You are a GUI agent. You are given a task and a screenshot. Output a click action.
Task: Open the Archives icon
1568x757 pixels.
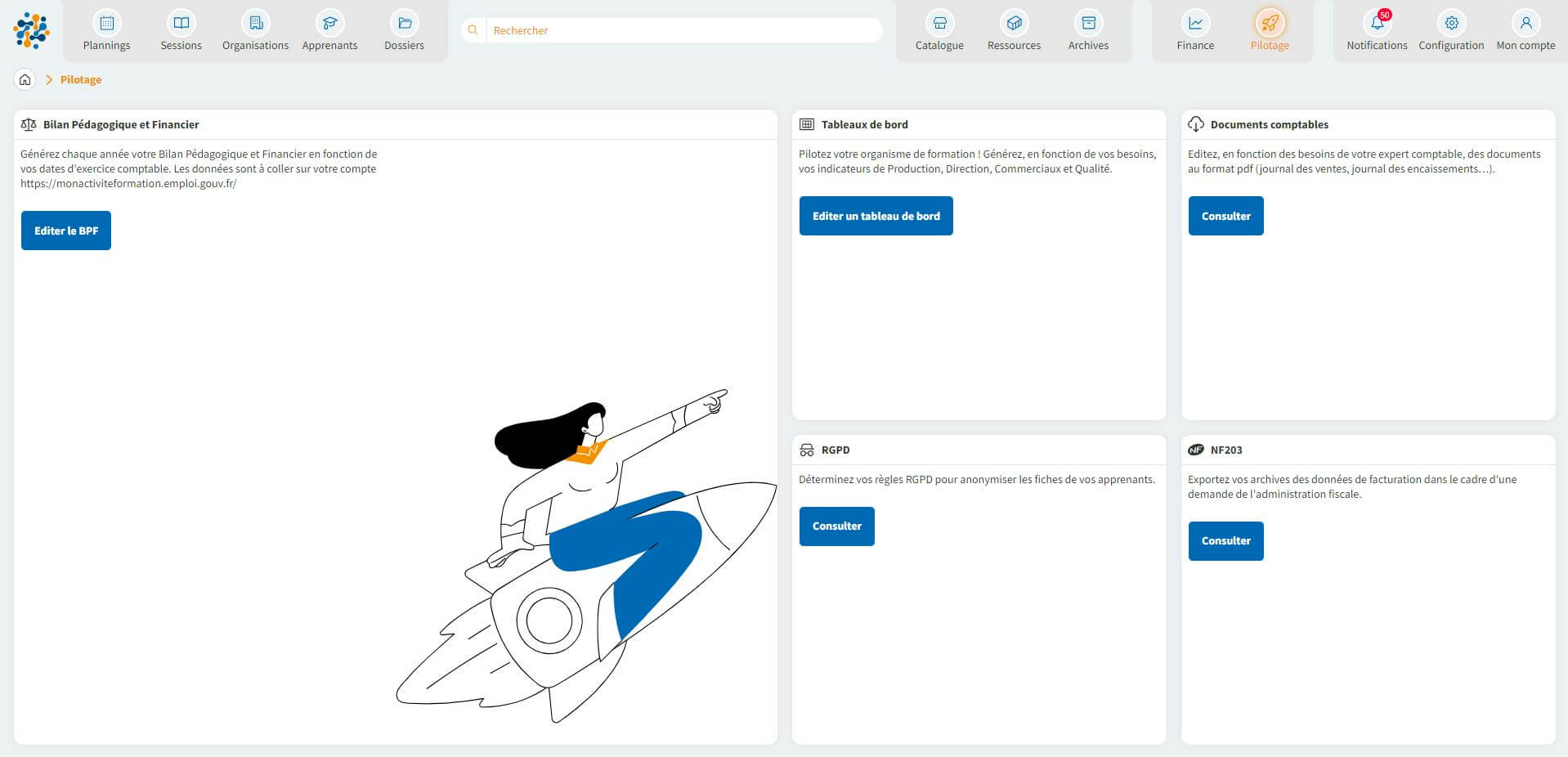click(1088, 24)
